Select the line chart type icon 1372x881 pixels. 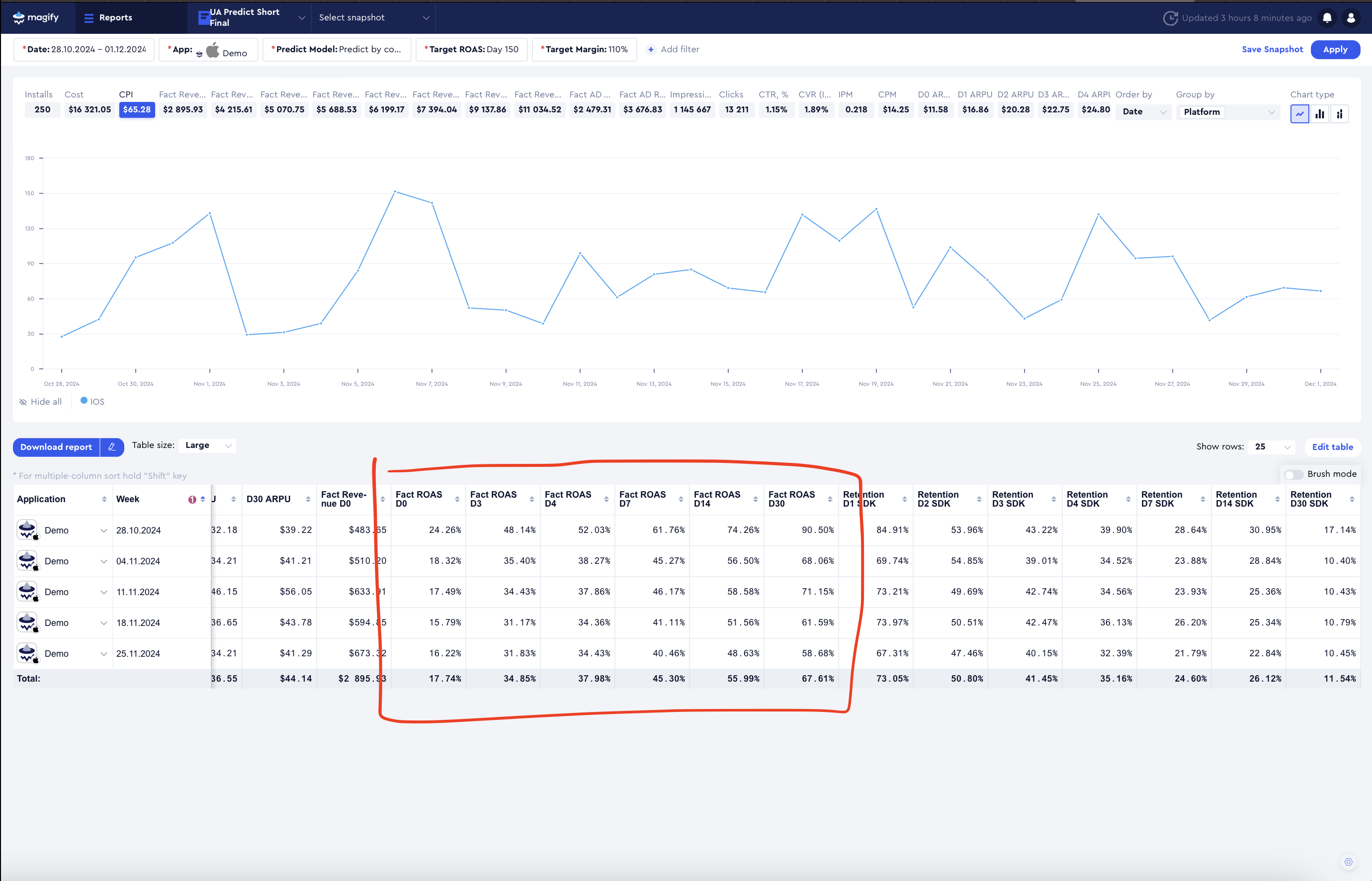pyautogui.click(x=1299, y=114)
